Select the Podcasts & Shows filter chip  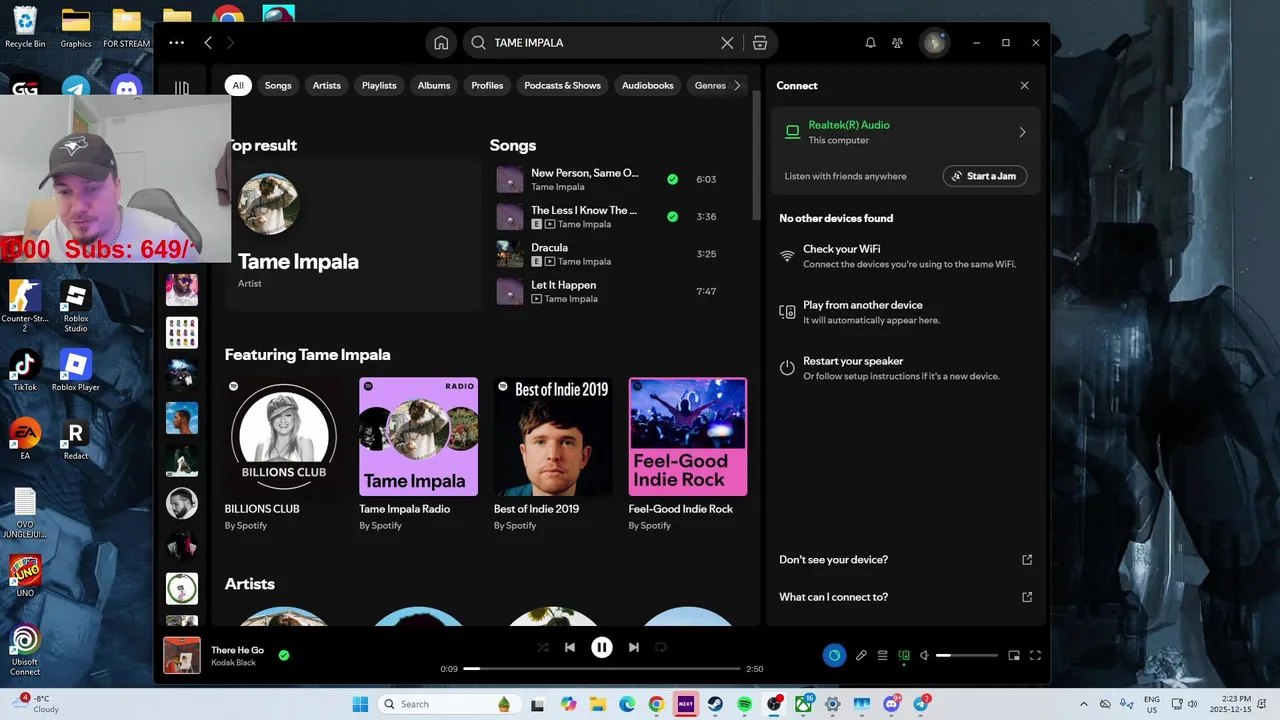coord(563,85)
